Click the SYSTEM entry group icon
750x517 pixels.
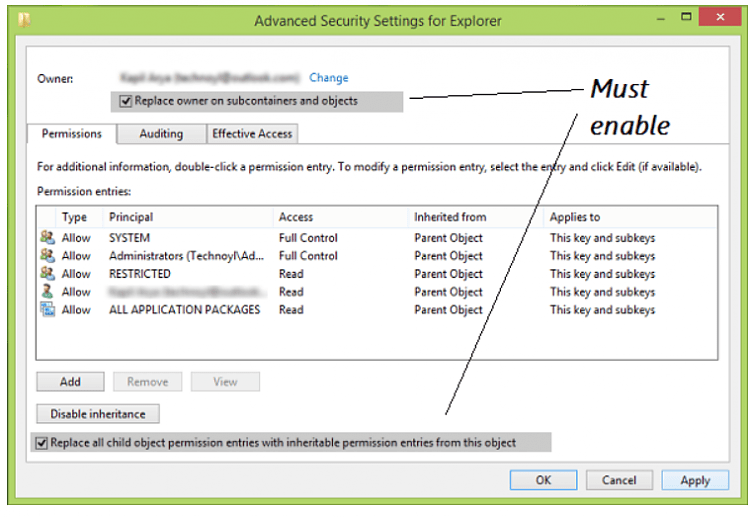[x=47, y=237]
